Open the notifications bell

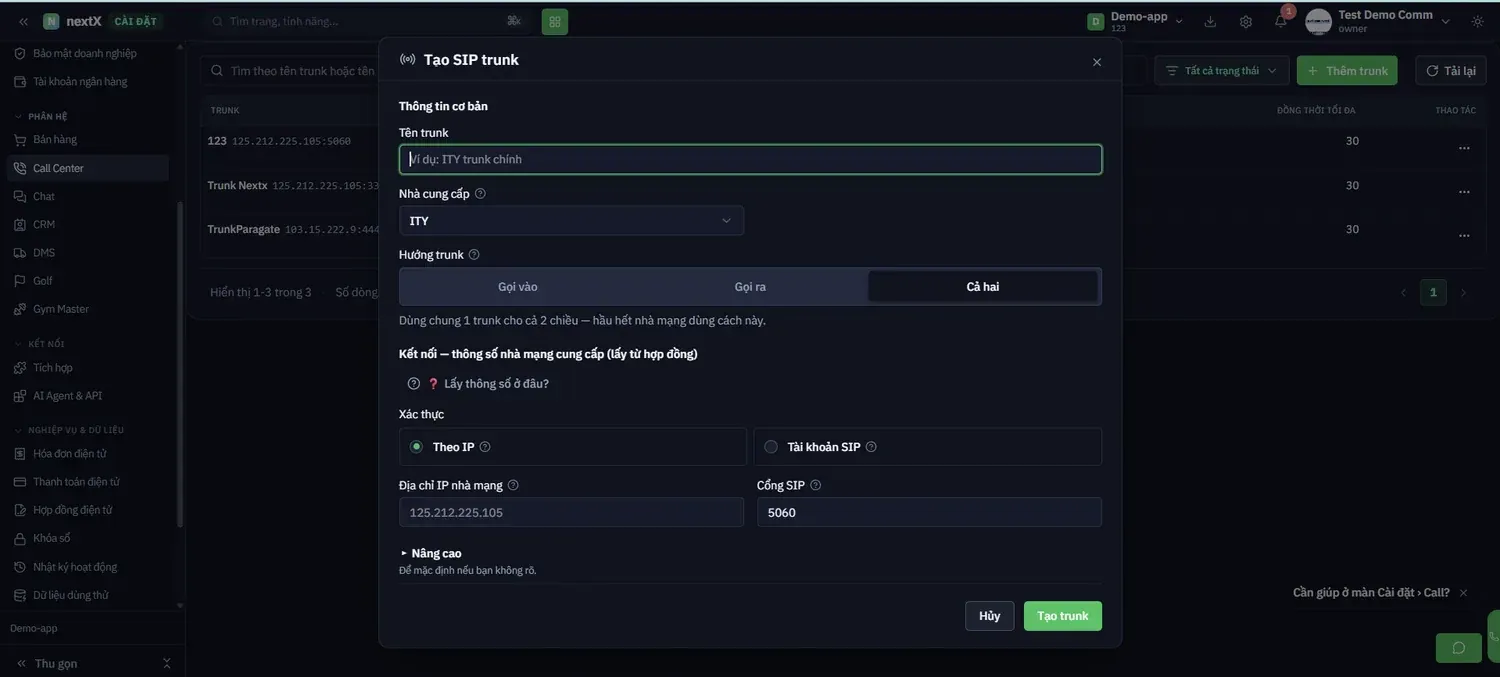click(x=1281, y=21)
